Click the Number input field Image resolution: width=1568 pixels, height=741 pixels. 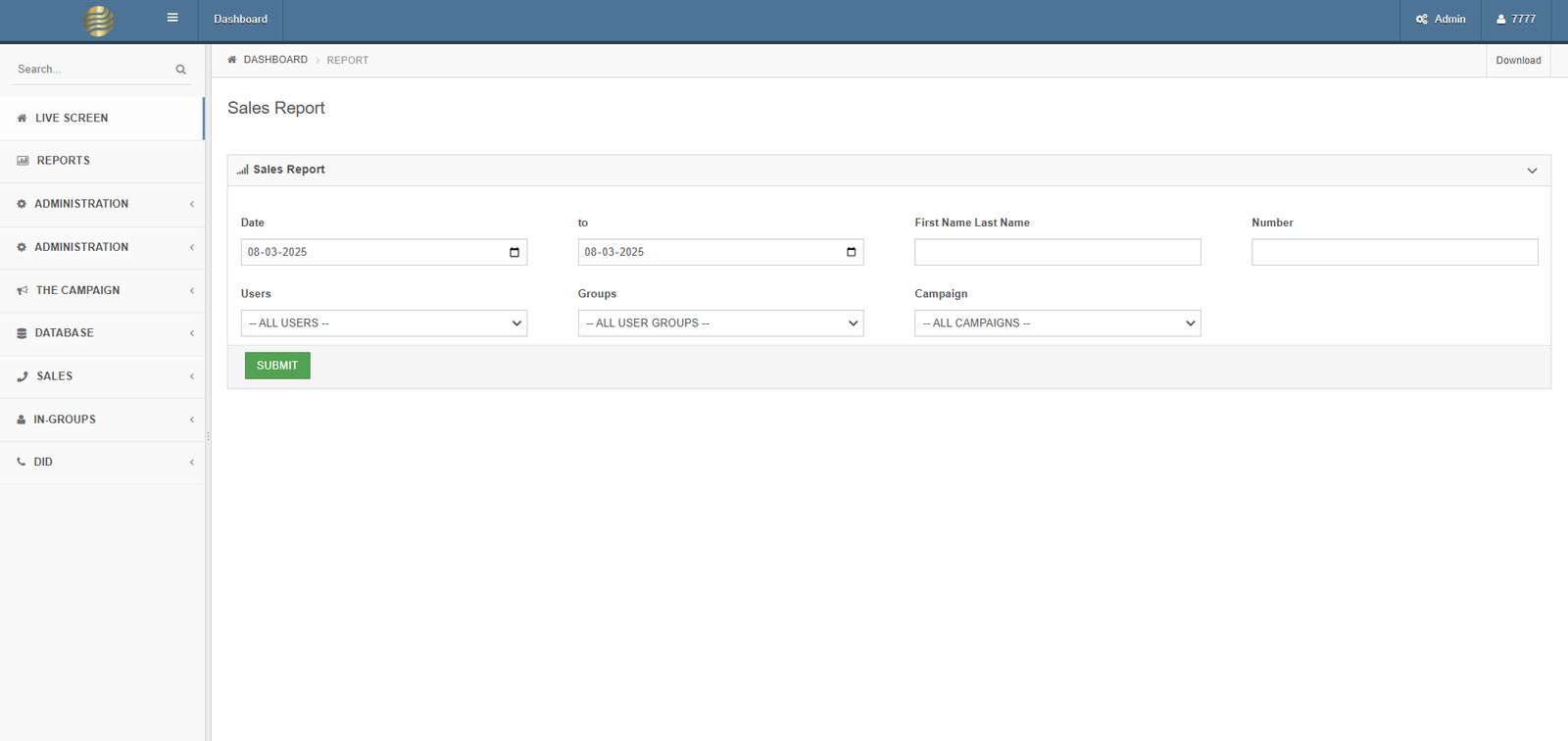[1394, 253]
